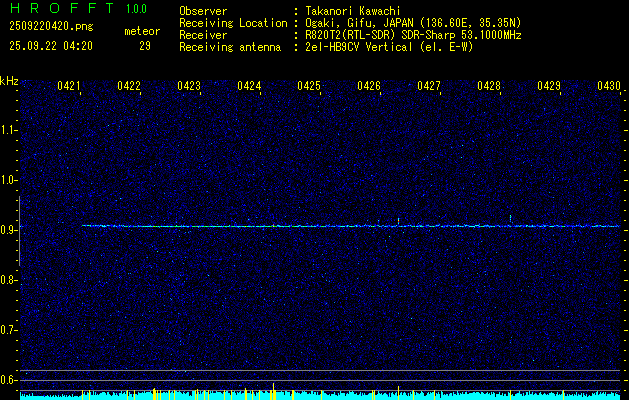Click the 0.8 kHz axis label
The width and height of the screenshot is (629, 400).
click(7, 280)
